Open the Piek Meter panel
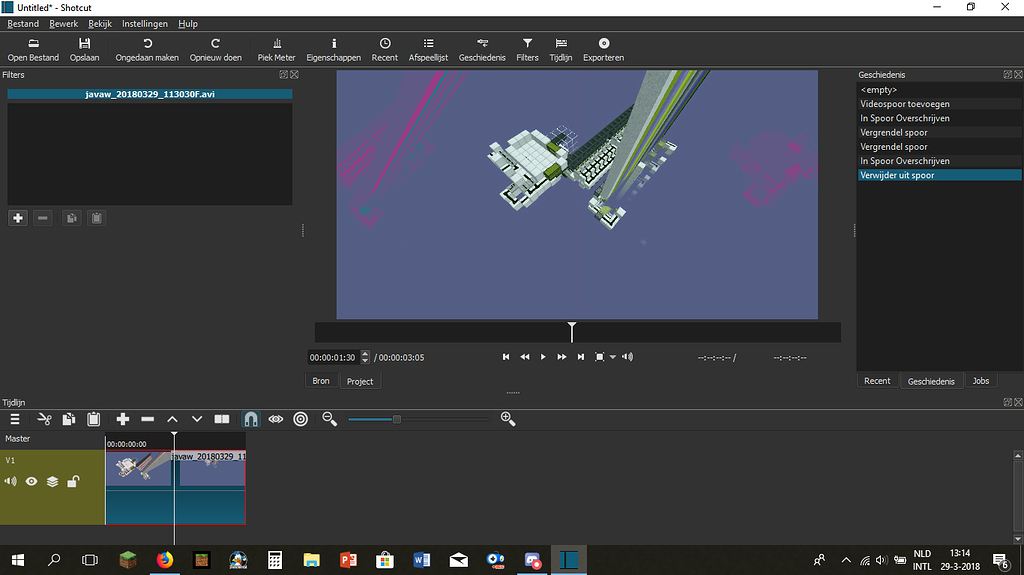1024x575 pixels. click(x=276, y=50)
